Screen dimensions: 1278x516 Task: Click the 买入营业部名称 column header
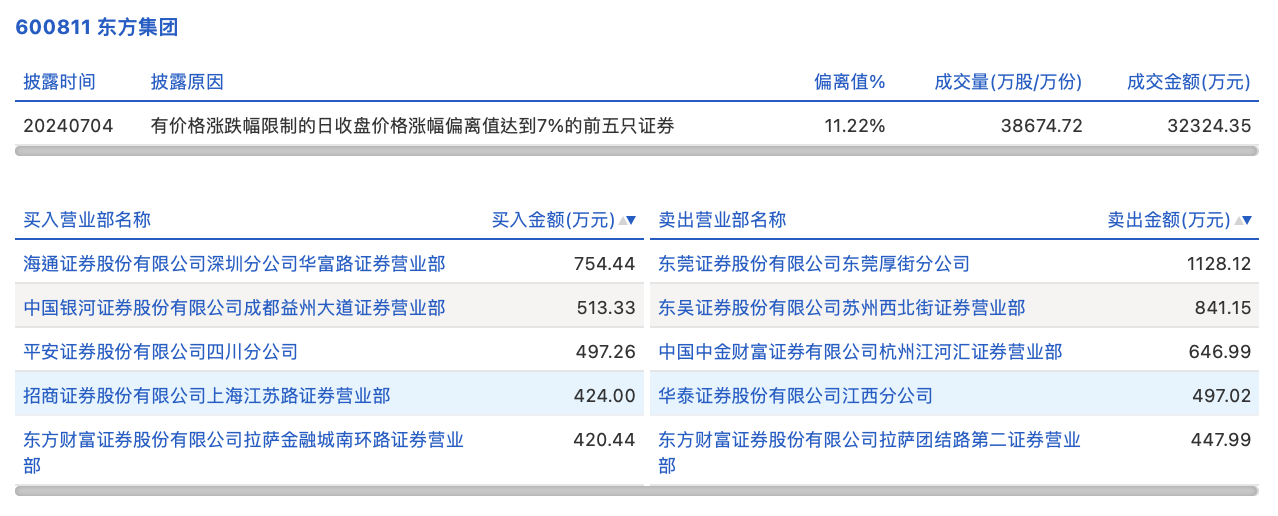[87, 220]
